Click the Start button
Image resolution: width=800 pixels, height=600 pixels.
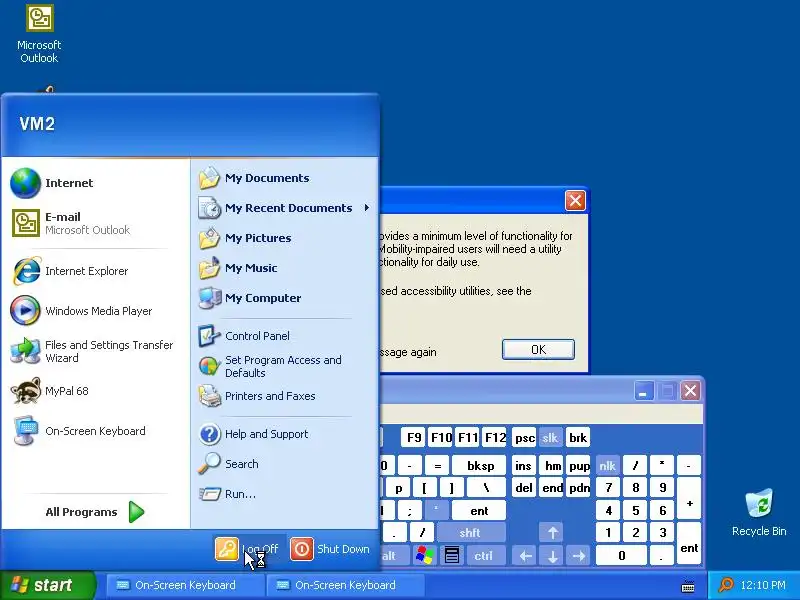(47, 585)
